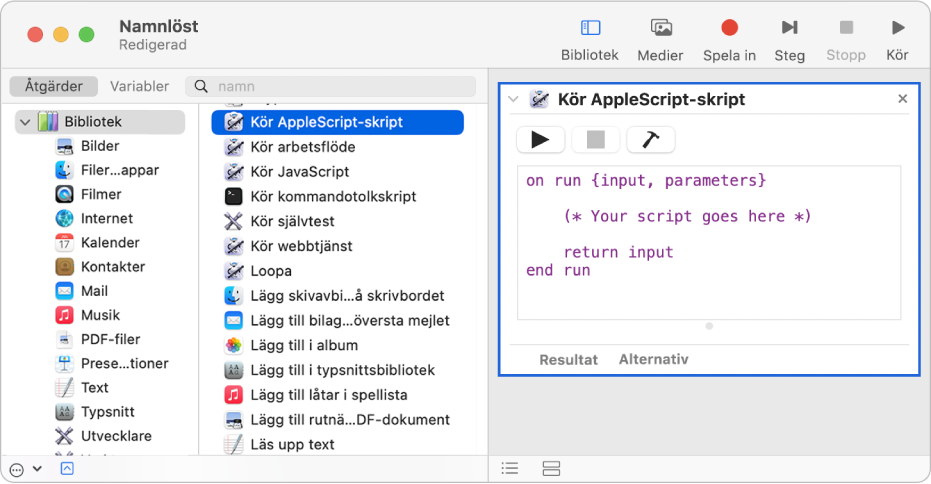Screen dimensions: 931x484
Task: Select the Kör JavaScript action
Action: tap(300, 172)
